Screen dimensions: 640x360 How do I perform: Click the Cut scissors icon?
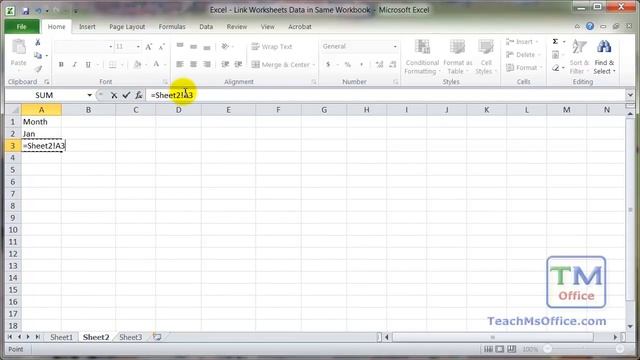(38, 42)
